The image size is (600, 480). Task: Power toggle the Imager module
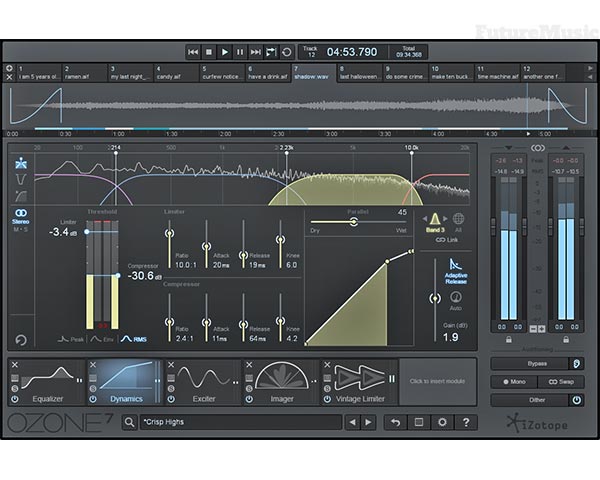(249, 399)
